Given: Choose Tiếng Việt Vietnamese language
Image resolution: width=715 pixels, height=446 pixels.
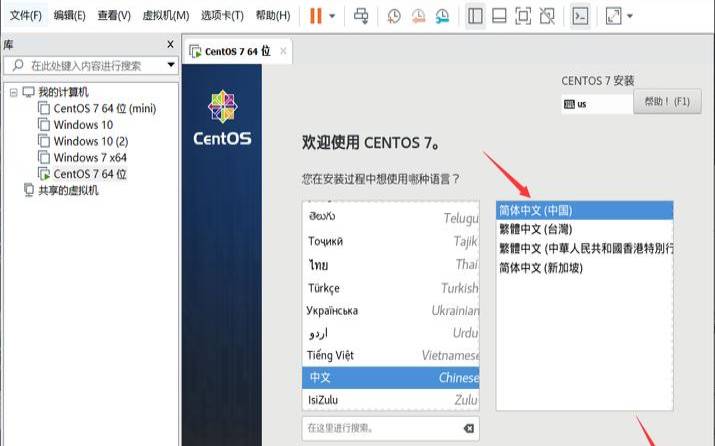Looking at the screenshot, I should coord(390,355).
